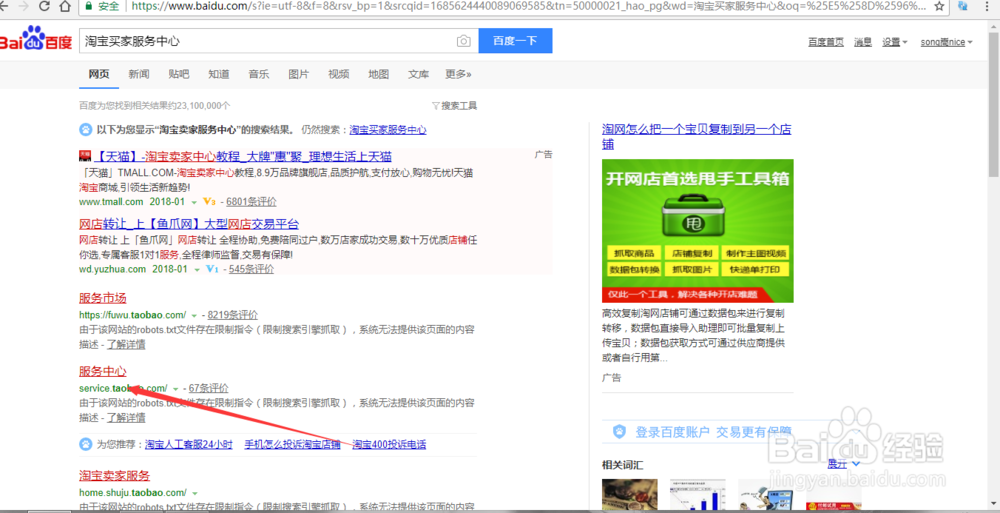
Task: Click the browser home icon
Action: (65, 6)
